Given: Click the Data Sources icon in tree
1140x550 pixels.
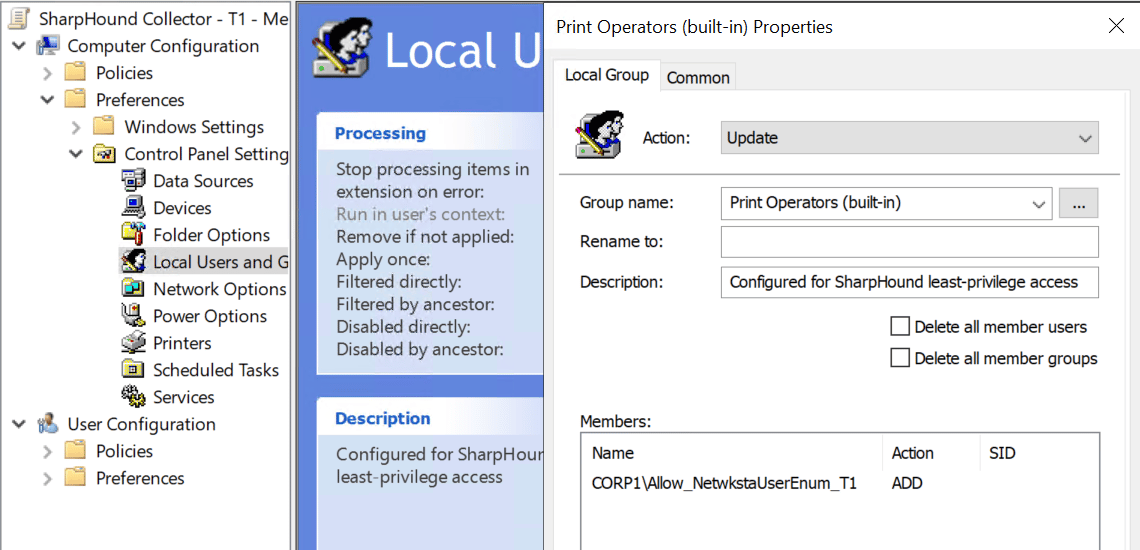Looking at the screenshot, I should tap(133, 181).
